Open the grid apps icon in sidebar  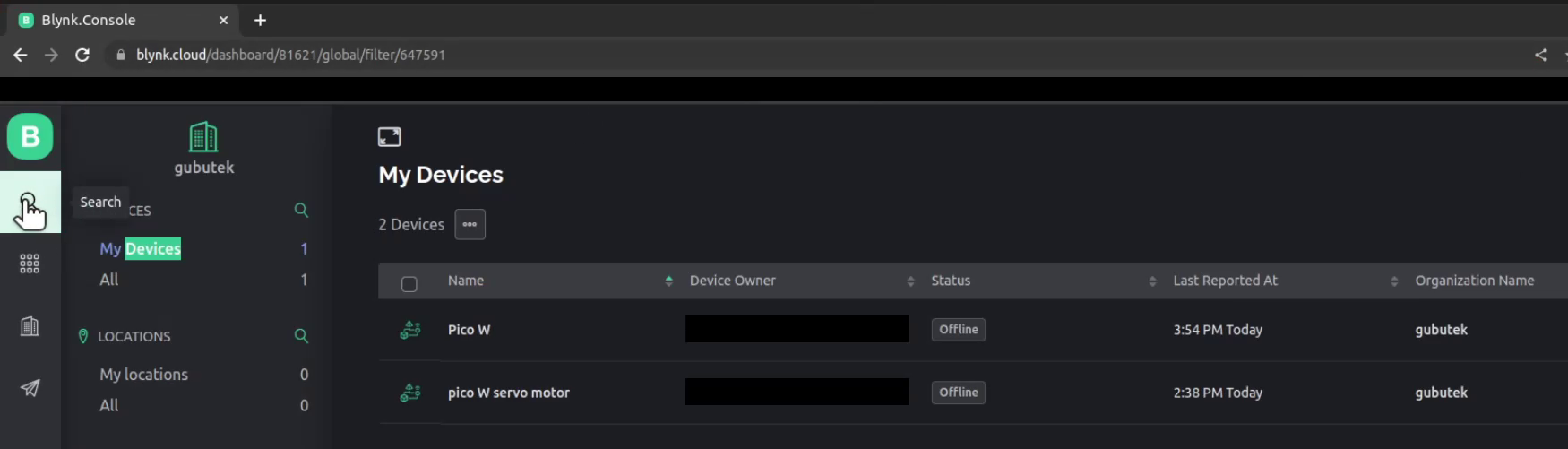tap(30, 263)
